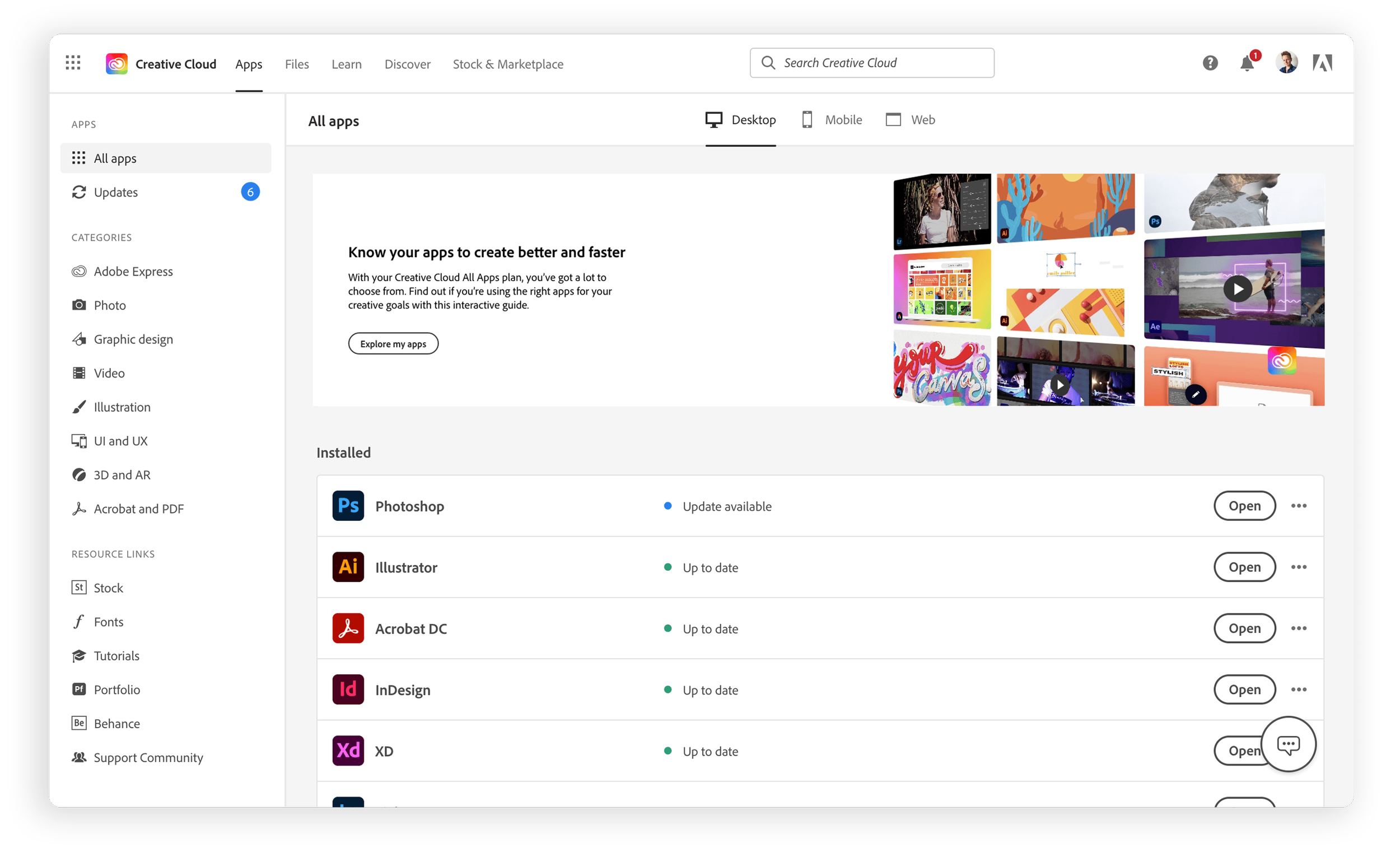The height and width of the screenshot is (848, 1400).
Task: Open the Learn tab
Action: [x=347, y=64]
